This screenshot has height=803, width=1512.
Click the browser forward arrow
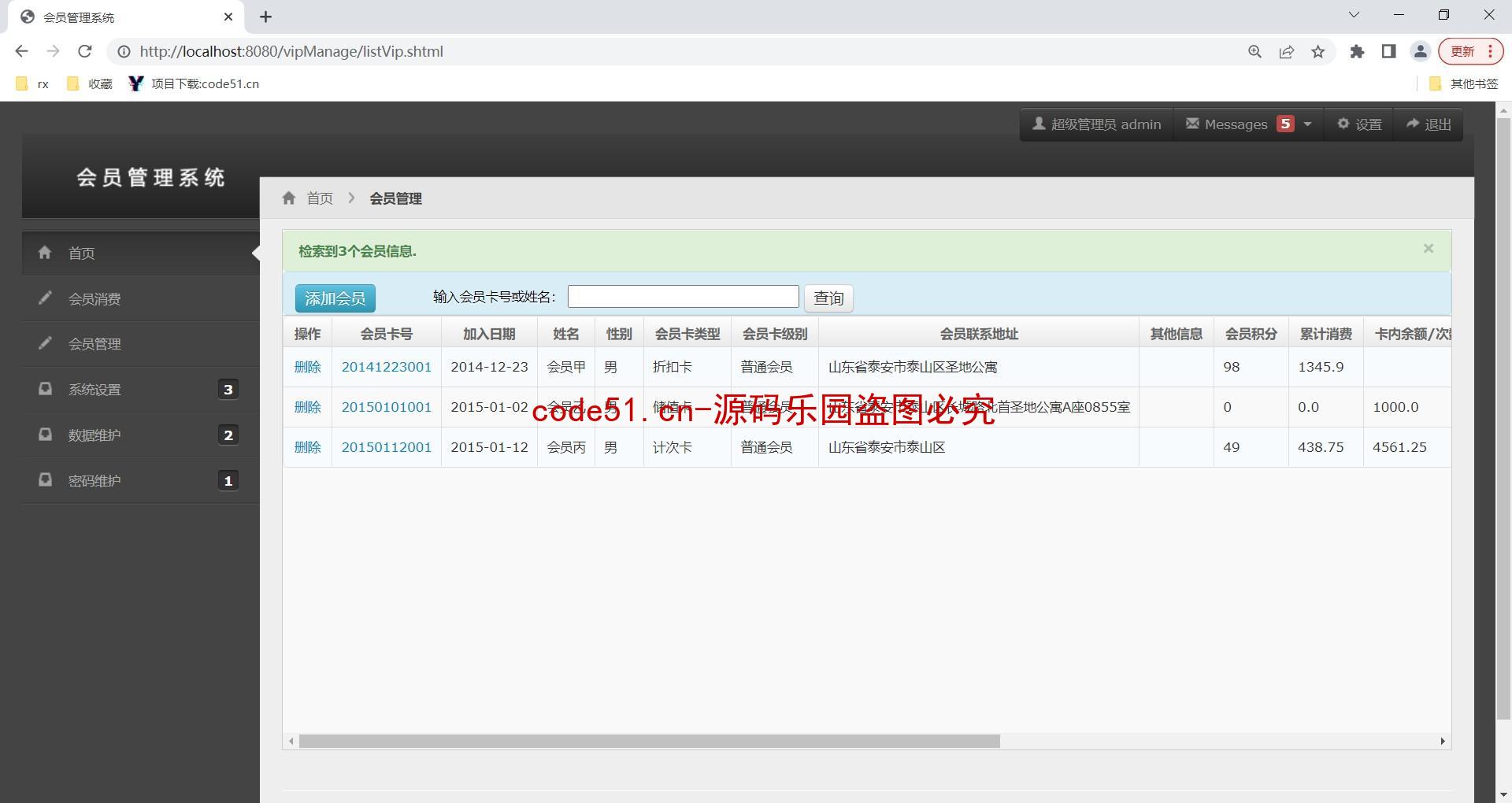[x=53, y=51]
